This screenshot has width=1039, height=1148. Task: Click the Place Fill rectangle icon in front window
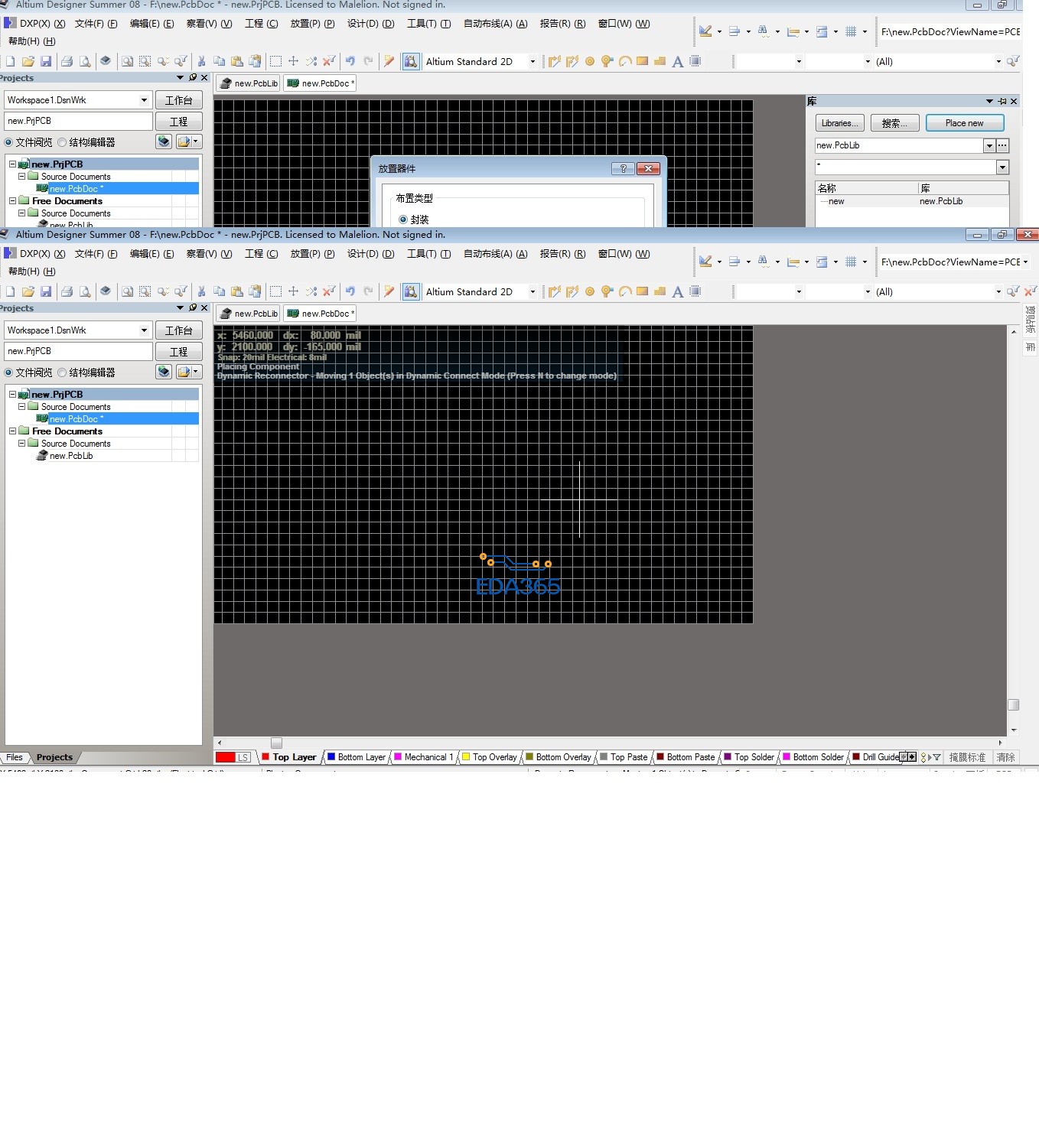[643, 291]
